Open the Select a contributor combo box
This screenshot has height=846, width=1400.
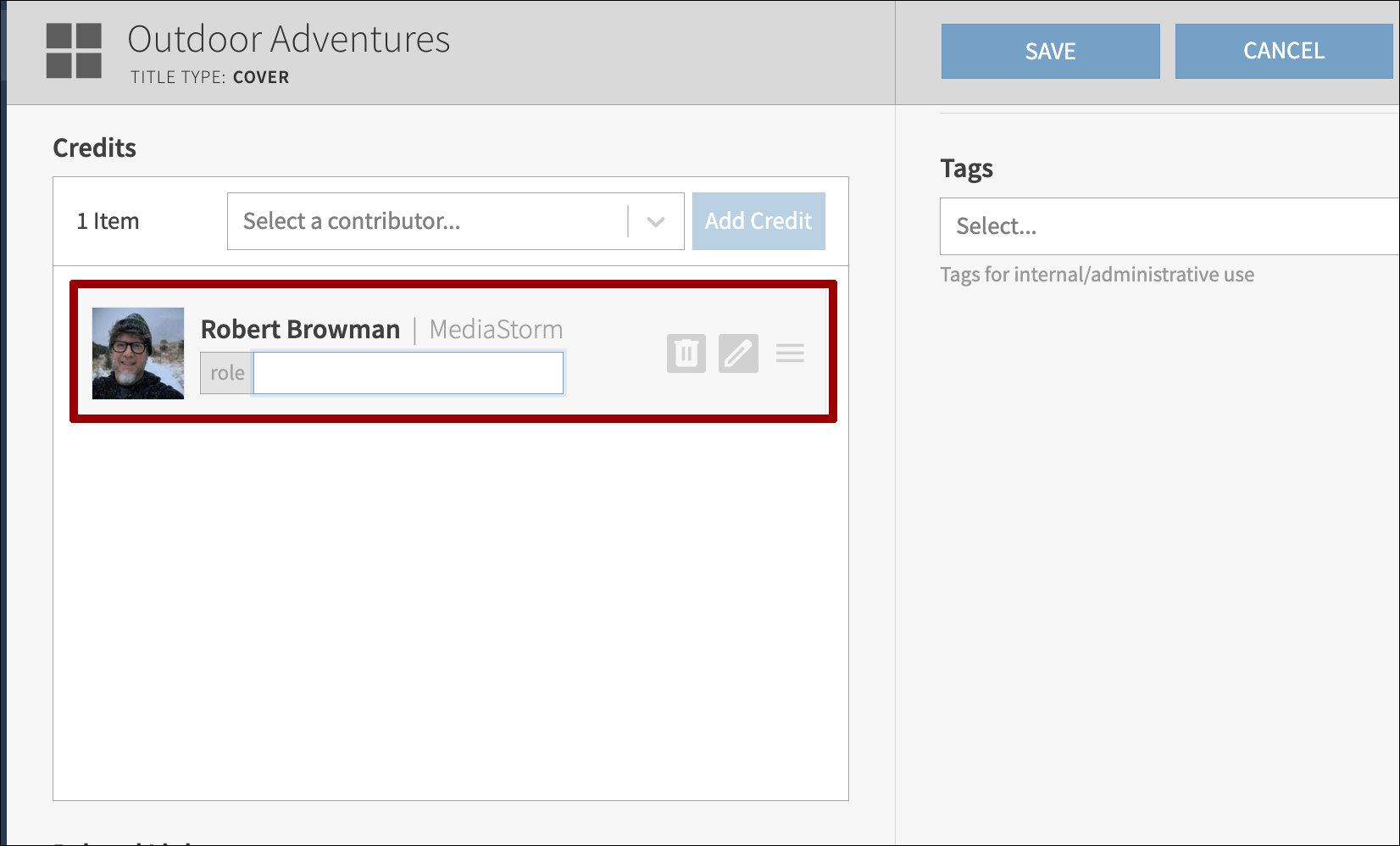pyautogui.click(x=428, y=222)
